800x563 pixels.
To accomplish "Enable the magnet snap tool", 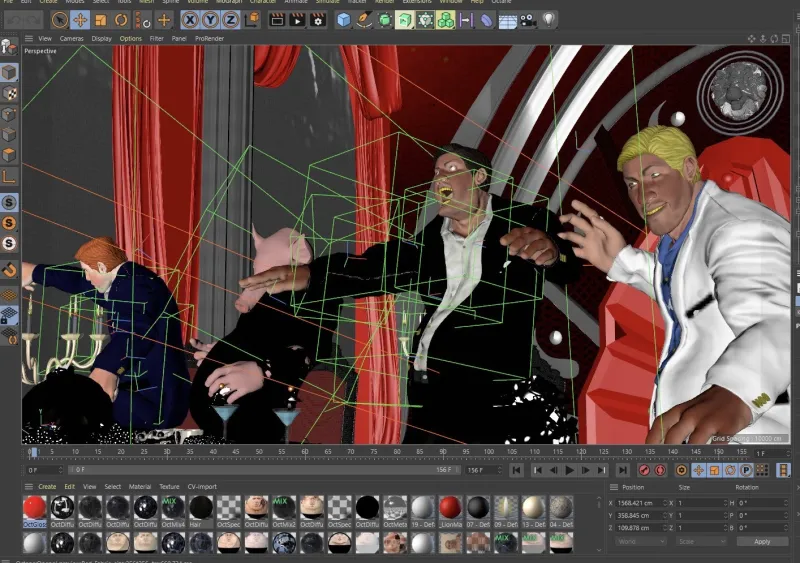I will coord(9,269).
